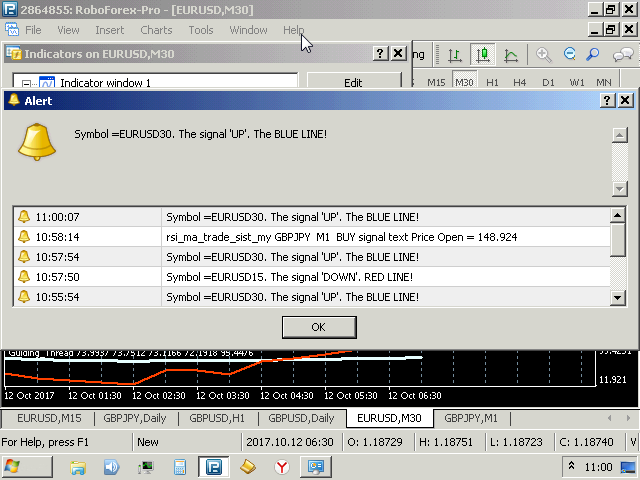Zoom in on the chart

544,55
